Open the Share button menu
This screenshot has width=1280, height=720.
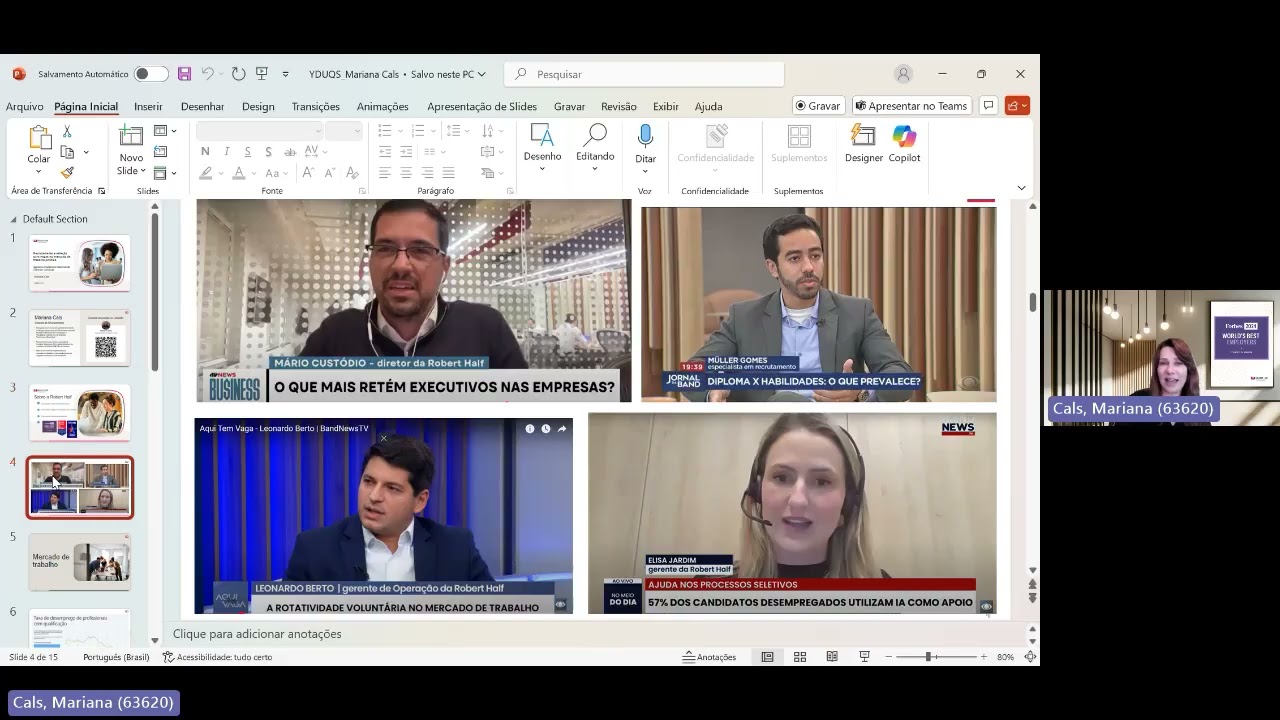coord(1017,106)
